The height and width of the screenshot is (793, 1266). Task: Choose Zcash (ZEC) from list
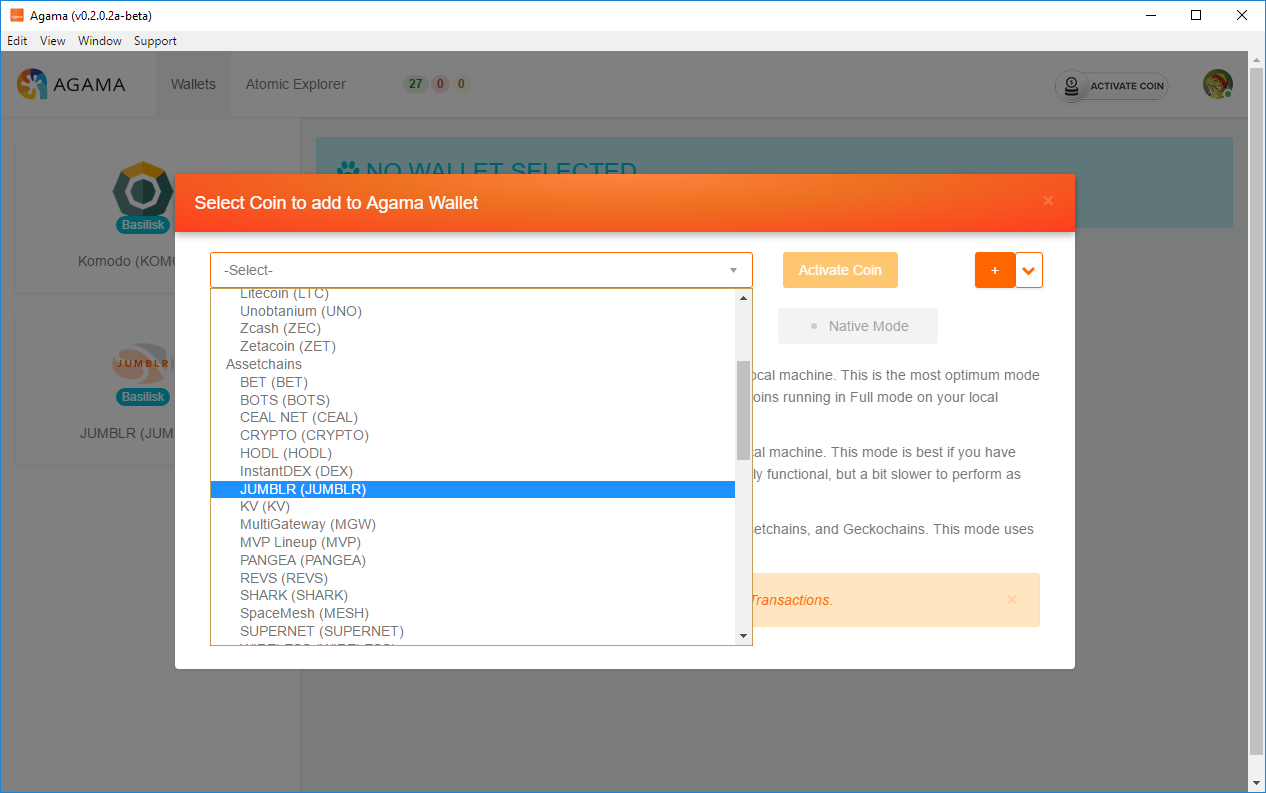point(472,329)
